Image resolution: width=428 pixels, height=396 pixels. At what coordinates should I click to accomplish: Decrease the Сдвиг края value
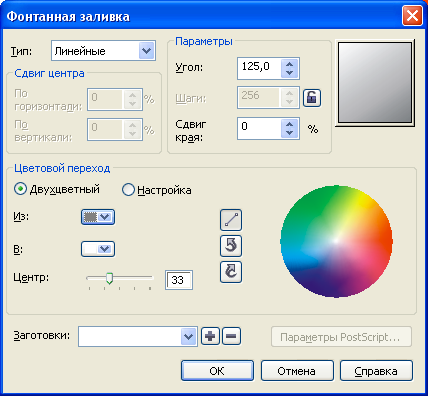tap(290, 133)
